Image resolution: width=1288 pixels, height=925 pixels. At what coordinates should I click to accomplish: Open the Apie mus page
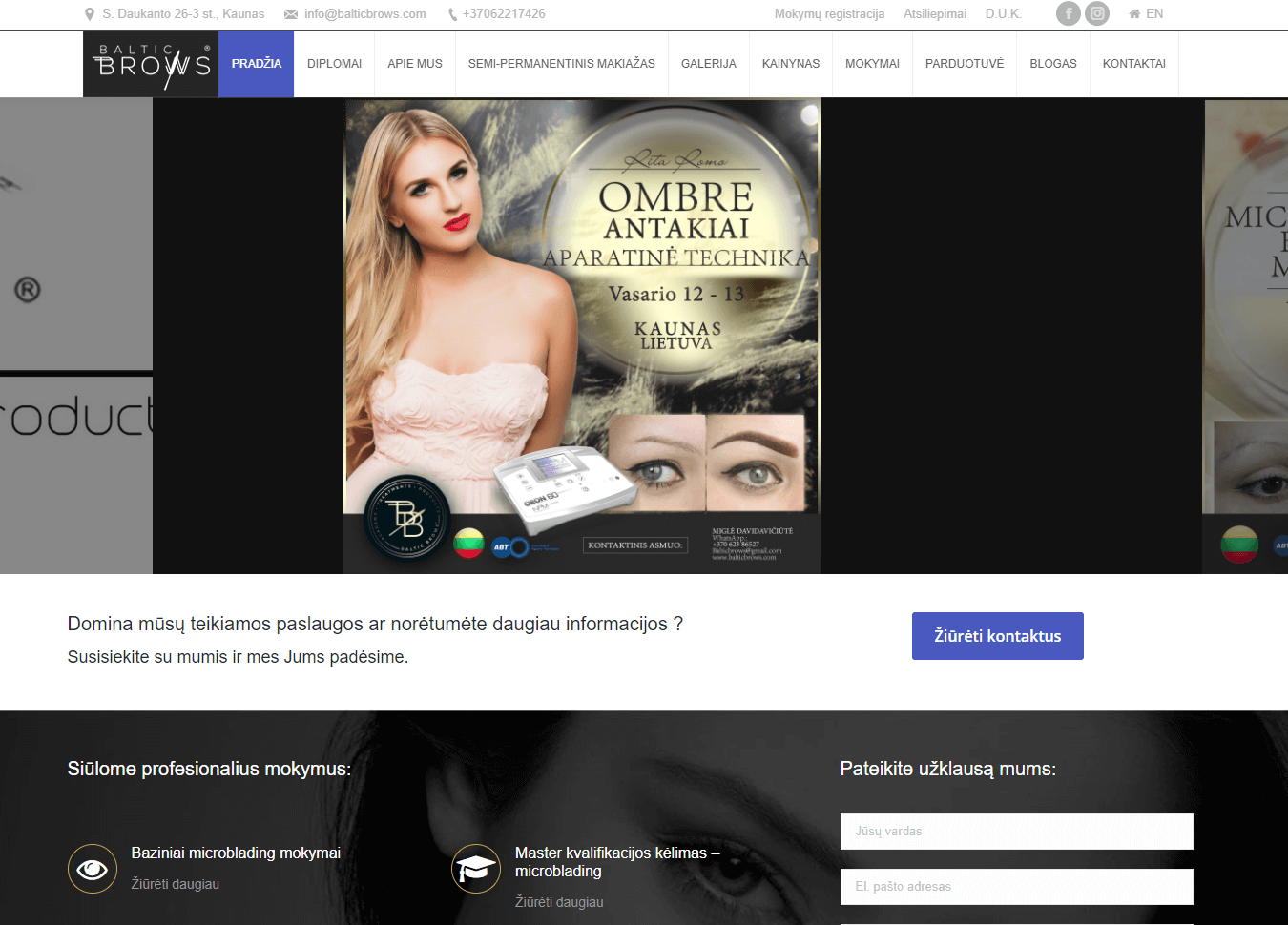click(415, 64)
